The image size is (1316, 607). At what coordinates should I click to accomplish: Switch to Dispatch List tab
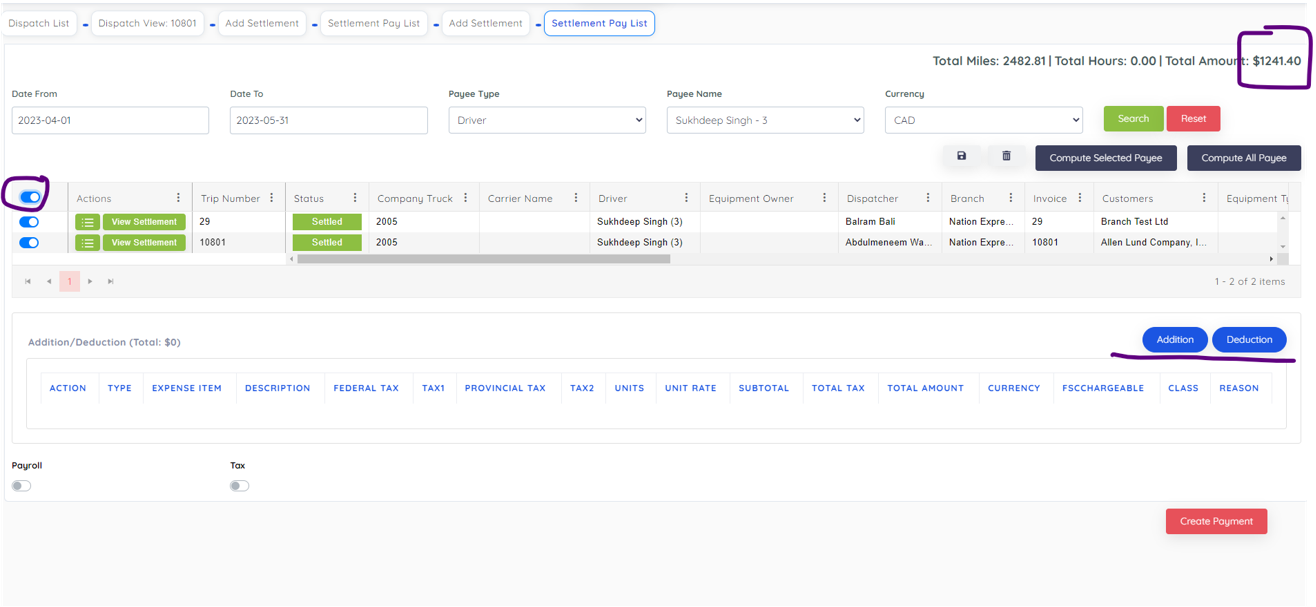(x=39, y=23)
